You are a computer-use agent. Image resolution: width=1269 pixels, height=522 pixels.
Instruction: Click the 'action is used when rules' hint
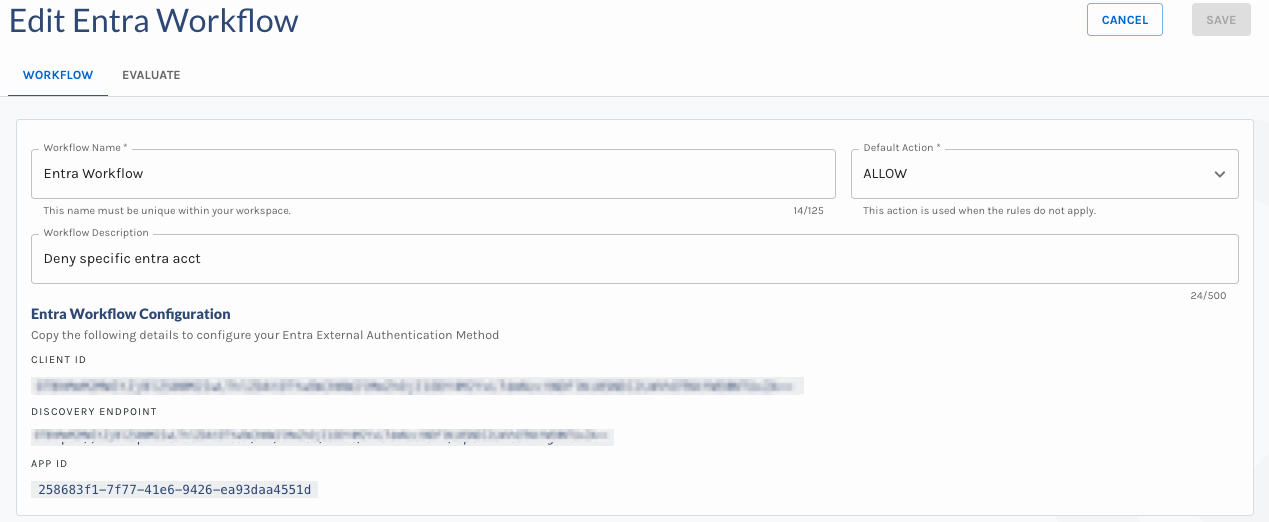pyautogui.click(x=980, y=211)
